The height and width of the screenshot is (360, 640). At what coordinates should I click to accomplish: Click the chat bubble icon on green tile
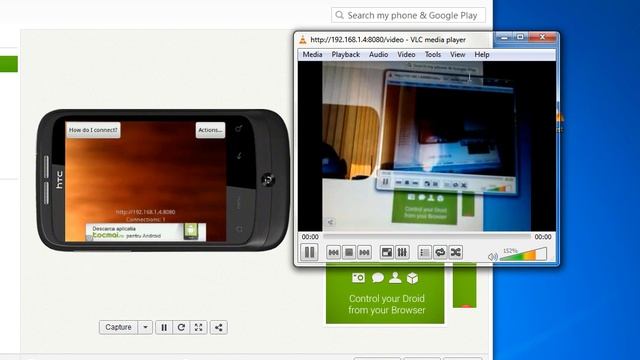coord(378,278)
